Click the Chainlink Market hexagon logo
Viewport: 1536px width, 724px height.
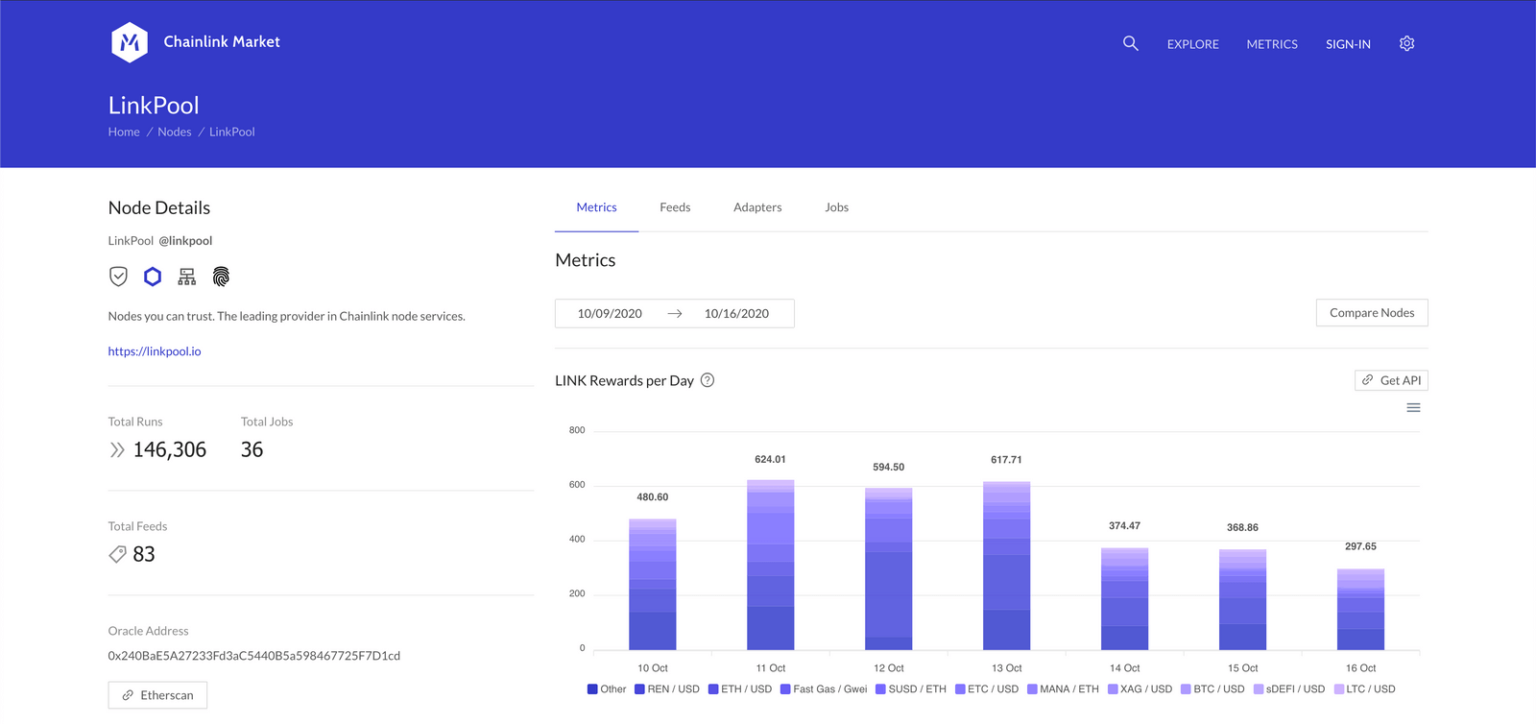coord(128,41)
